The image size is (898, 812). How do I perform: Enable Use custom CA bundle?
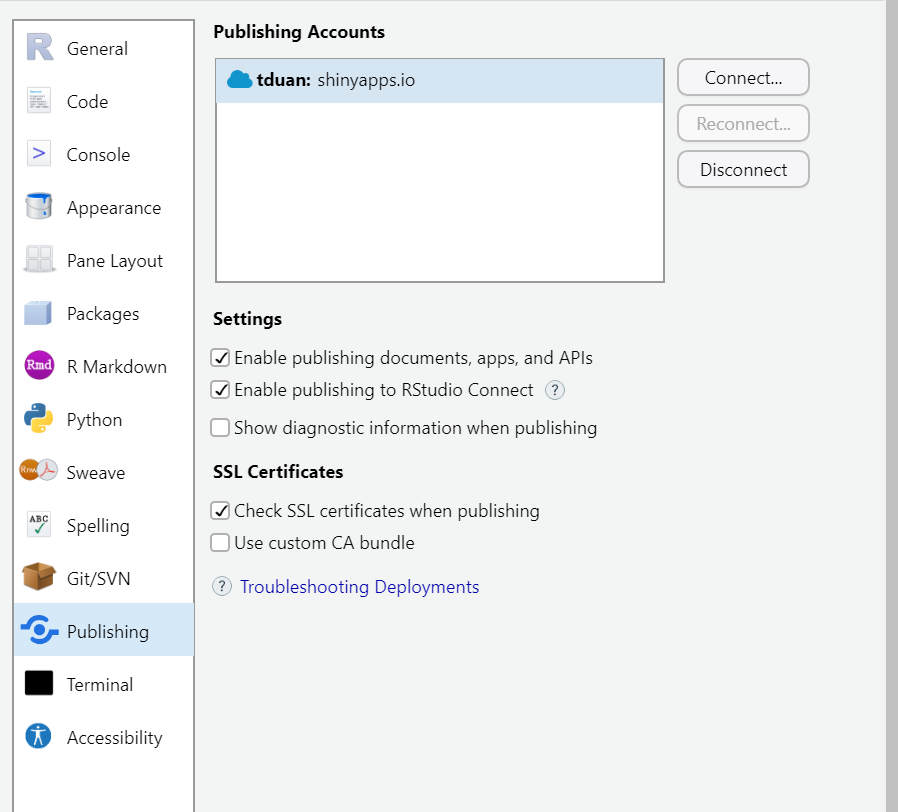coord(221,543)
